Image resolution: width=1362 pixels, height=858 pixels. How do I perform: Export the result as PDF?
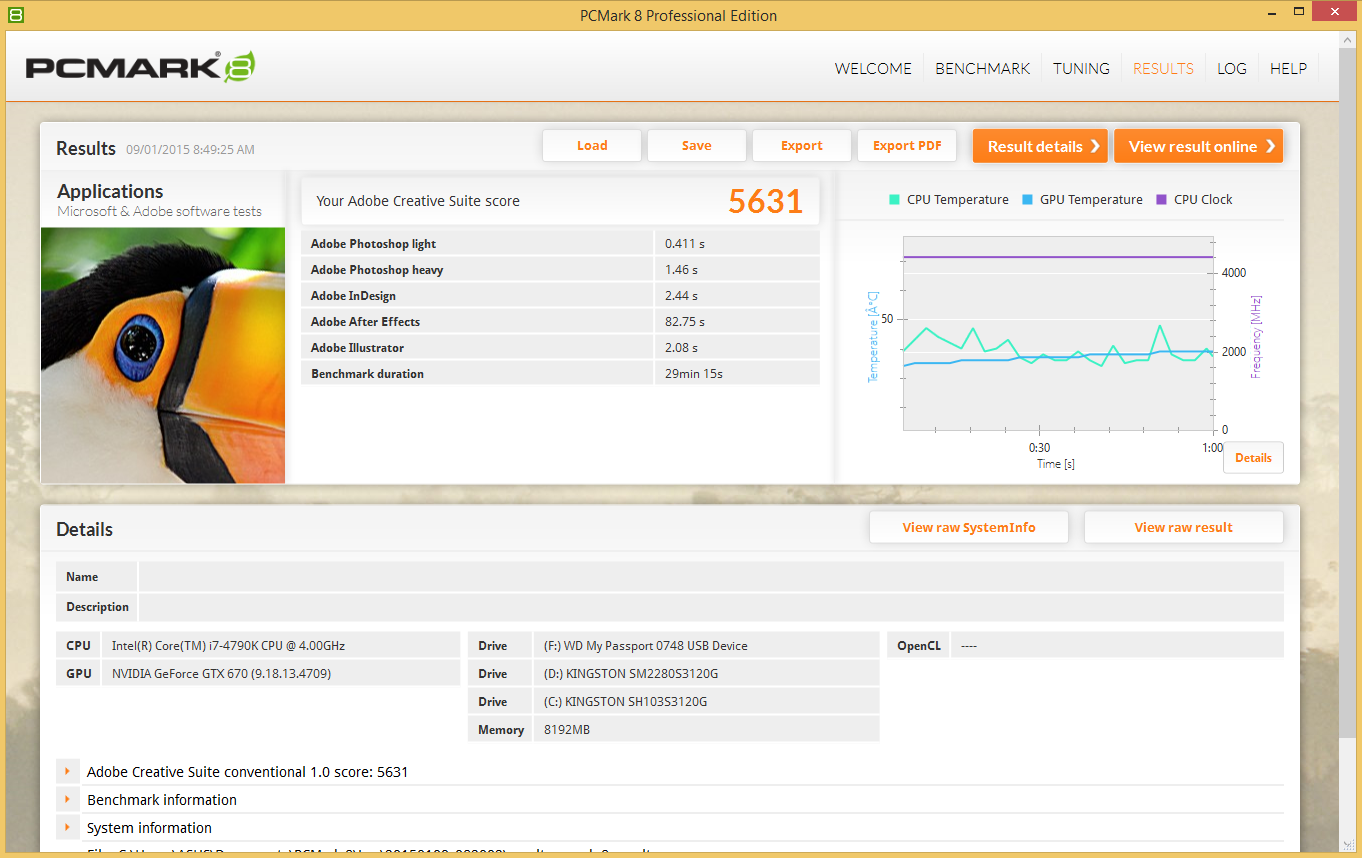[907, 146]
